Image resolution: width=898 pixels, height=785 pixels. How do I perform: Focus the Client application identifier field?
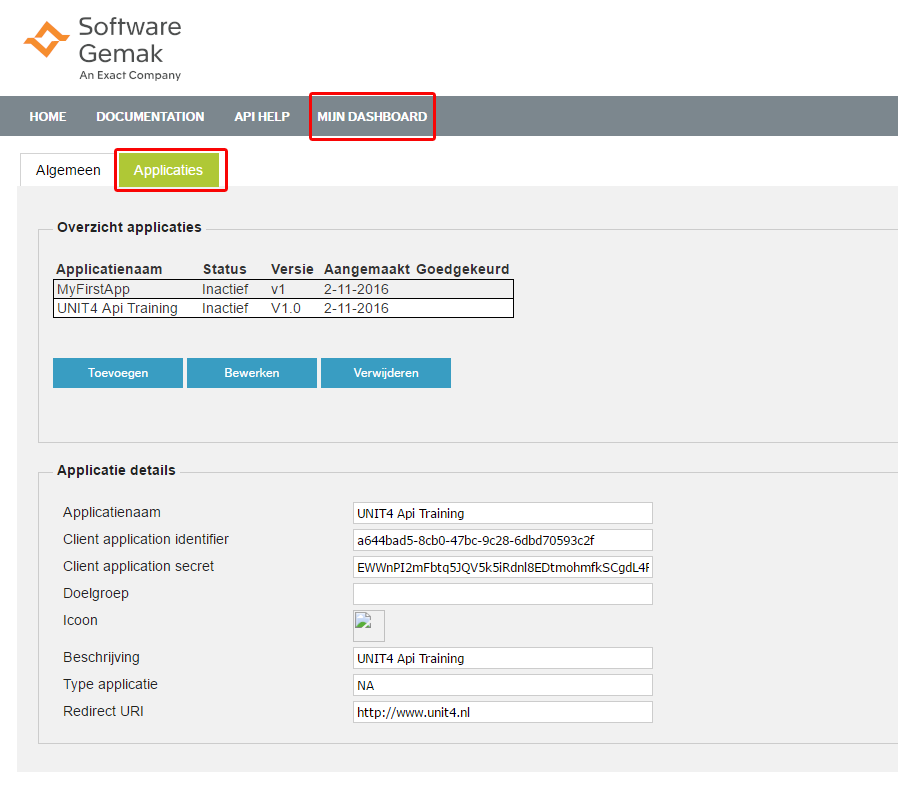point(502,540)
